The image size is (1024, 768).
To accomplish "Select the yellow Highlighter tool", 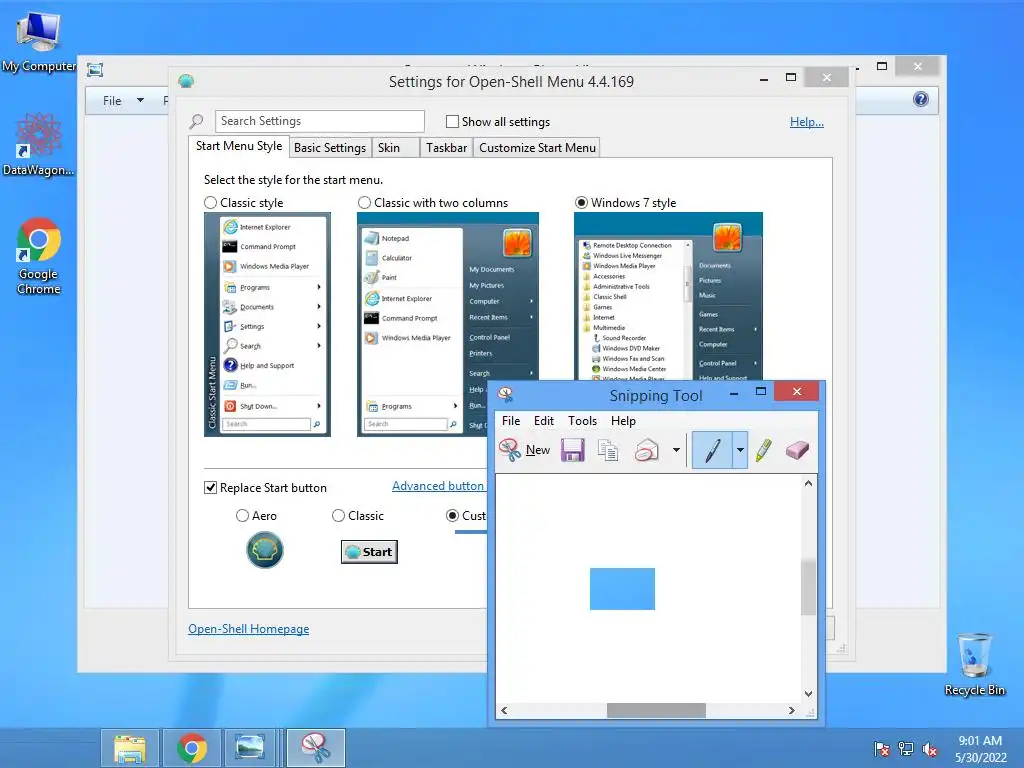I will [x=763, y=450].
